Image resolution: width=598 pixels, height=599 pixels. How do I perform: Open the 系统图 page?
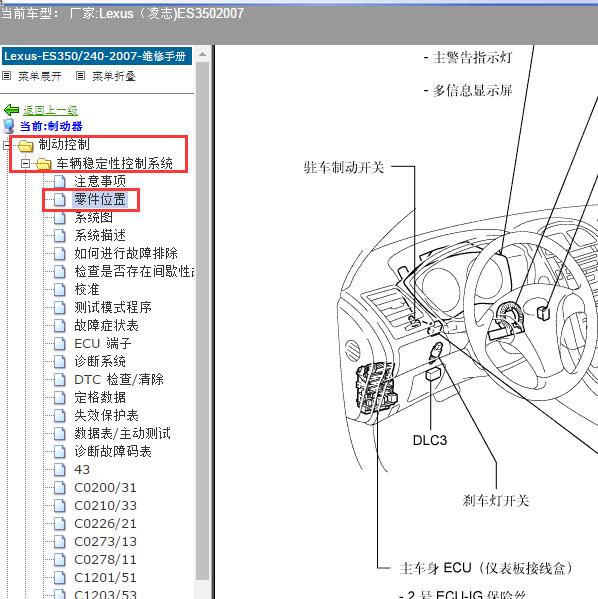(x=94, y=217)
